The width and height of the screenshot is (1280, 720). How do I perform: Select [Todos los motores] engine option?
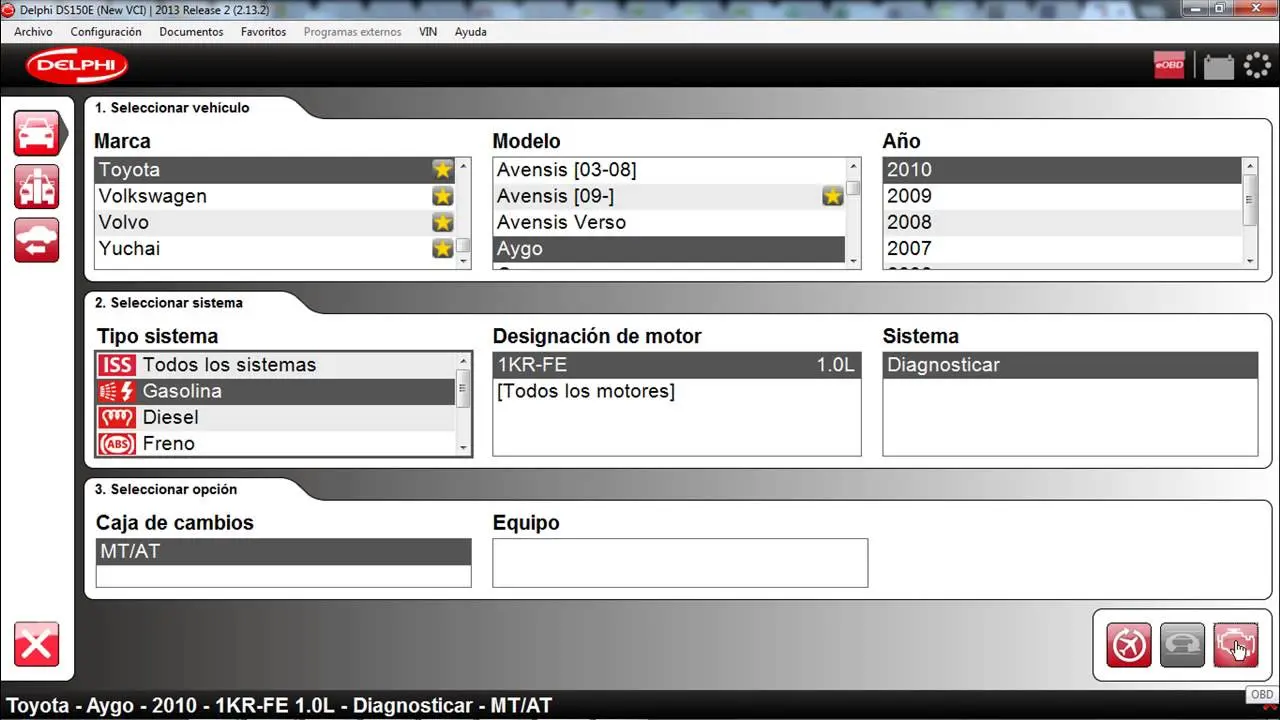(676, 391)
